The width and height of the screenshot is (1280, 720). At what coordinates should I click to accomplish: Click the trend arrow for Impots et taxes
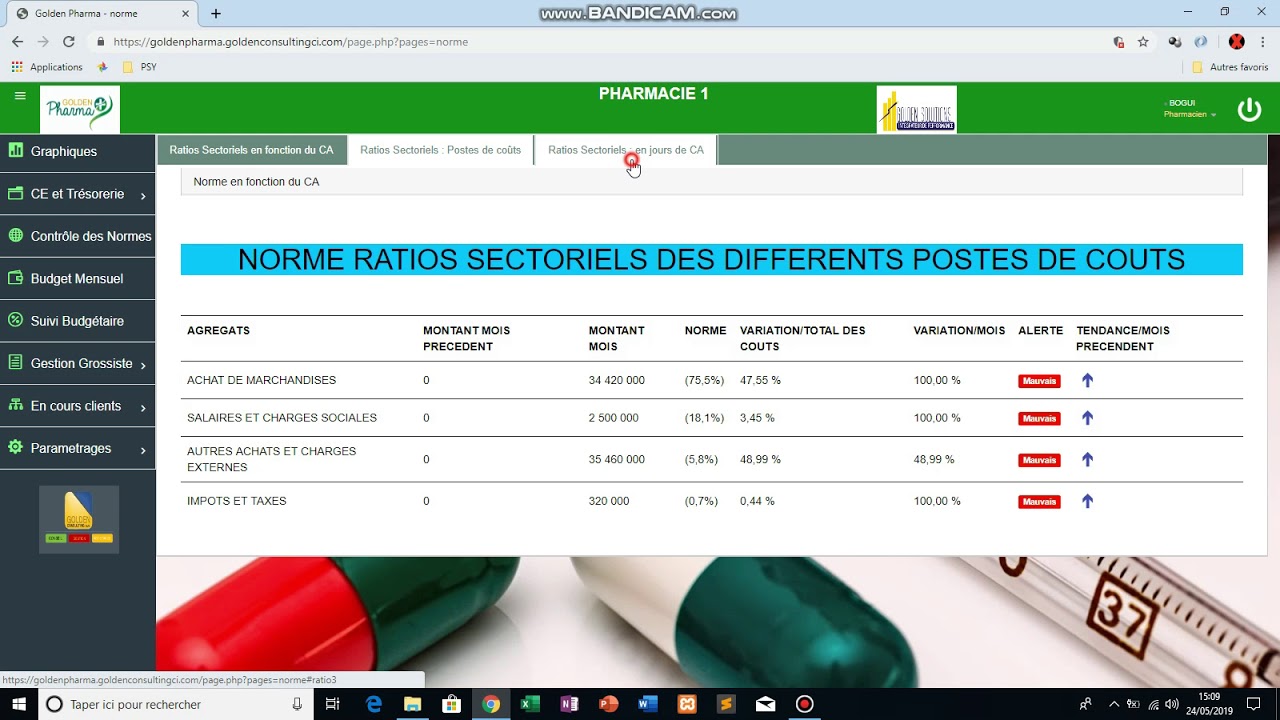coord(1088,501)
